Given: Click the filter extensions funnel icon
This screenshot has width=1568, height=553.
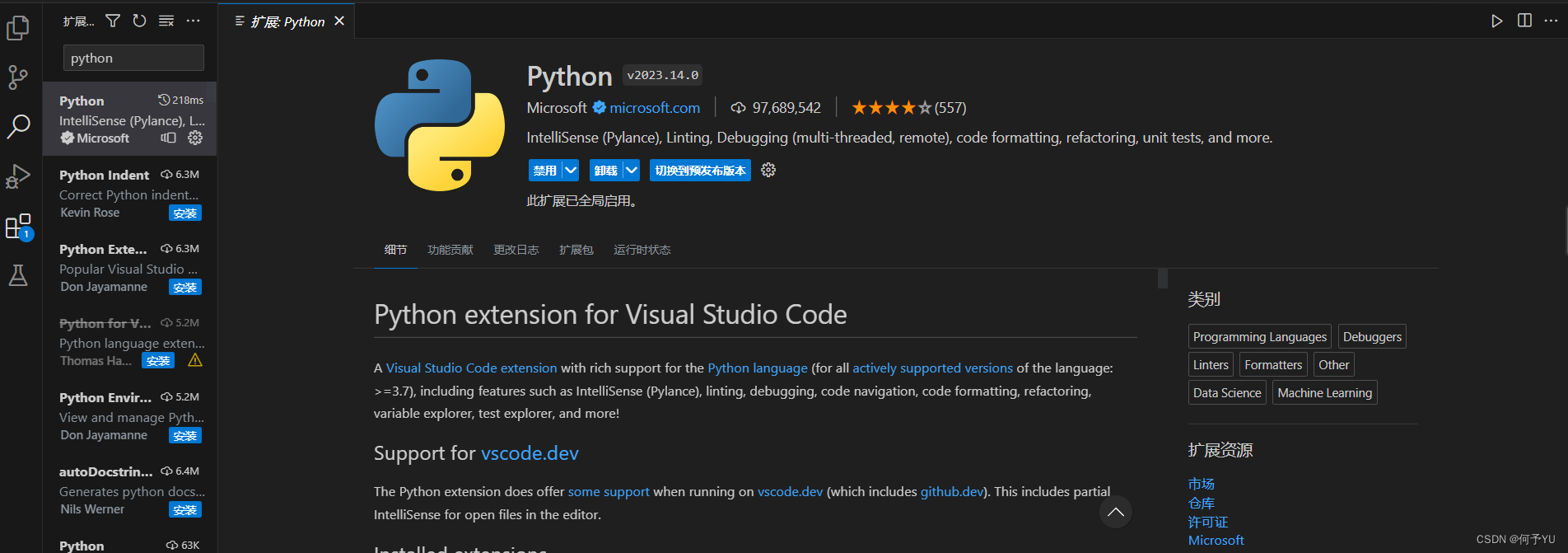Looking at the screenshot, I should (113, 21).
